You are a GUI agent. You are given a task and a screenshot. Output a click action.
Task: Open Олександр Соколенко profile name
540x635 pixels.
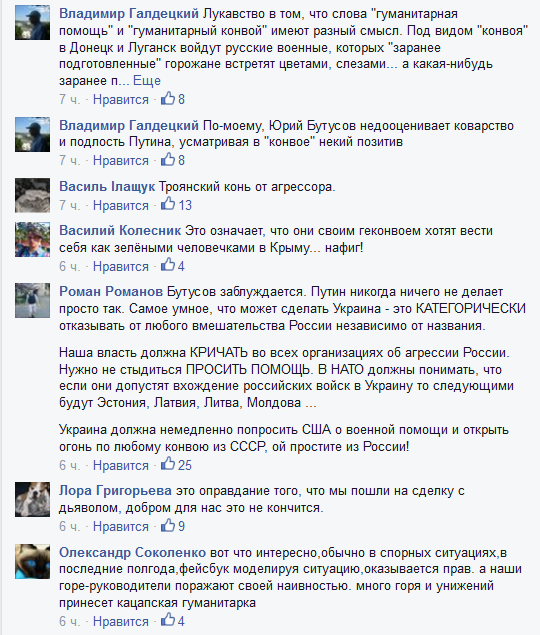point(132,552)
